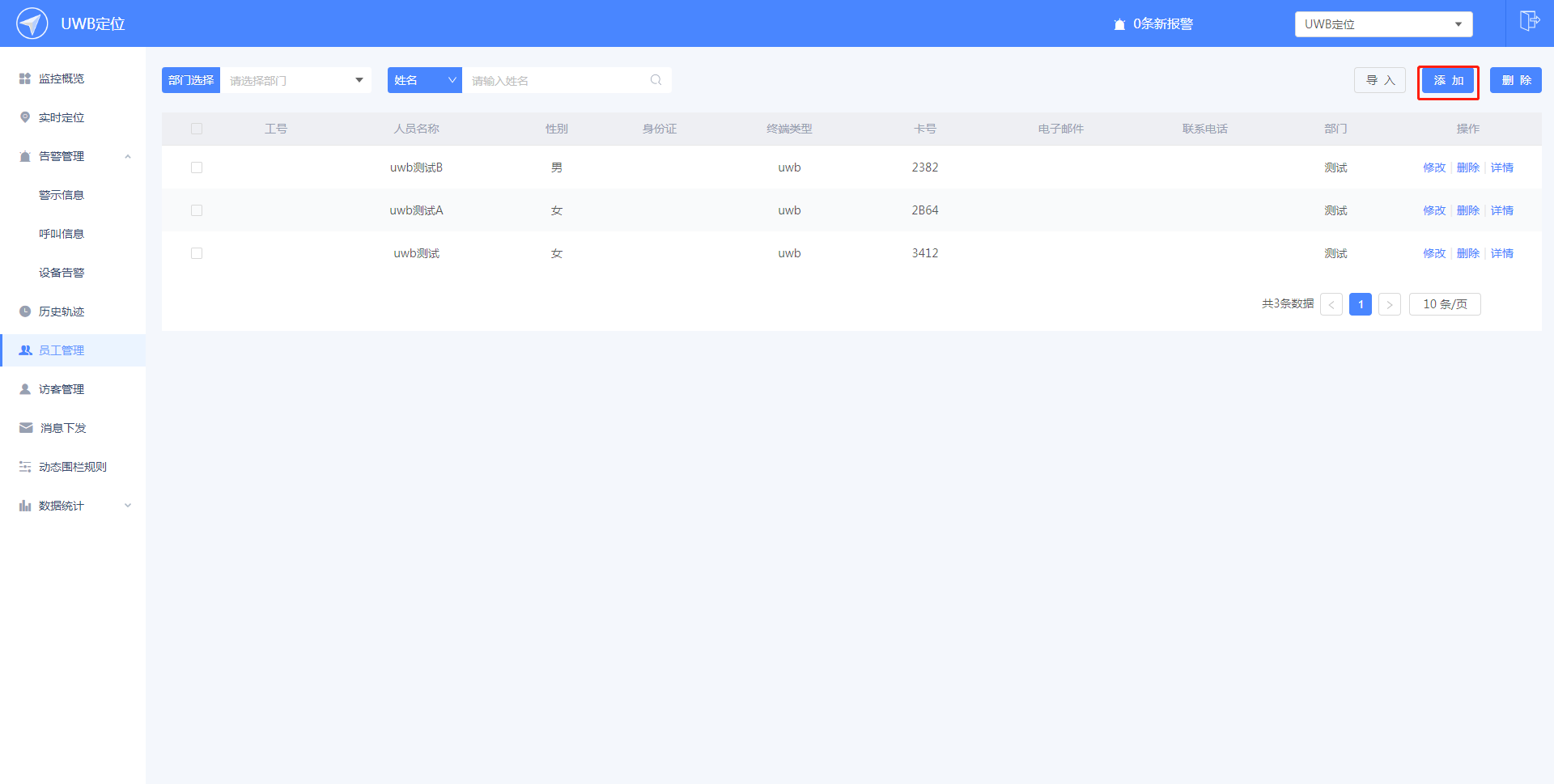Click the alarm bell icon in header
1554x784 pixels.
(x=1119, y=24)
